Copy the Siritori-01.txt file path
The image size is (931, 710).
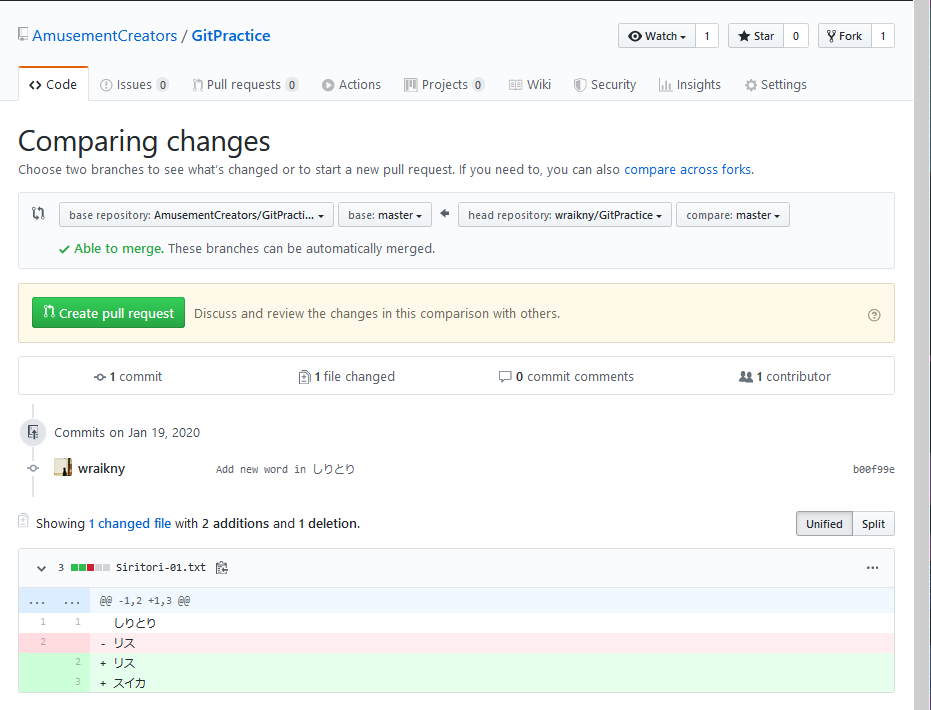pyautogui.click(x=221, y=568)
